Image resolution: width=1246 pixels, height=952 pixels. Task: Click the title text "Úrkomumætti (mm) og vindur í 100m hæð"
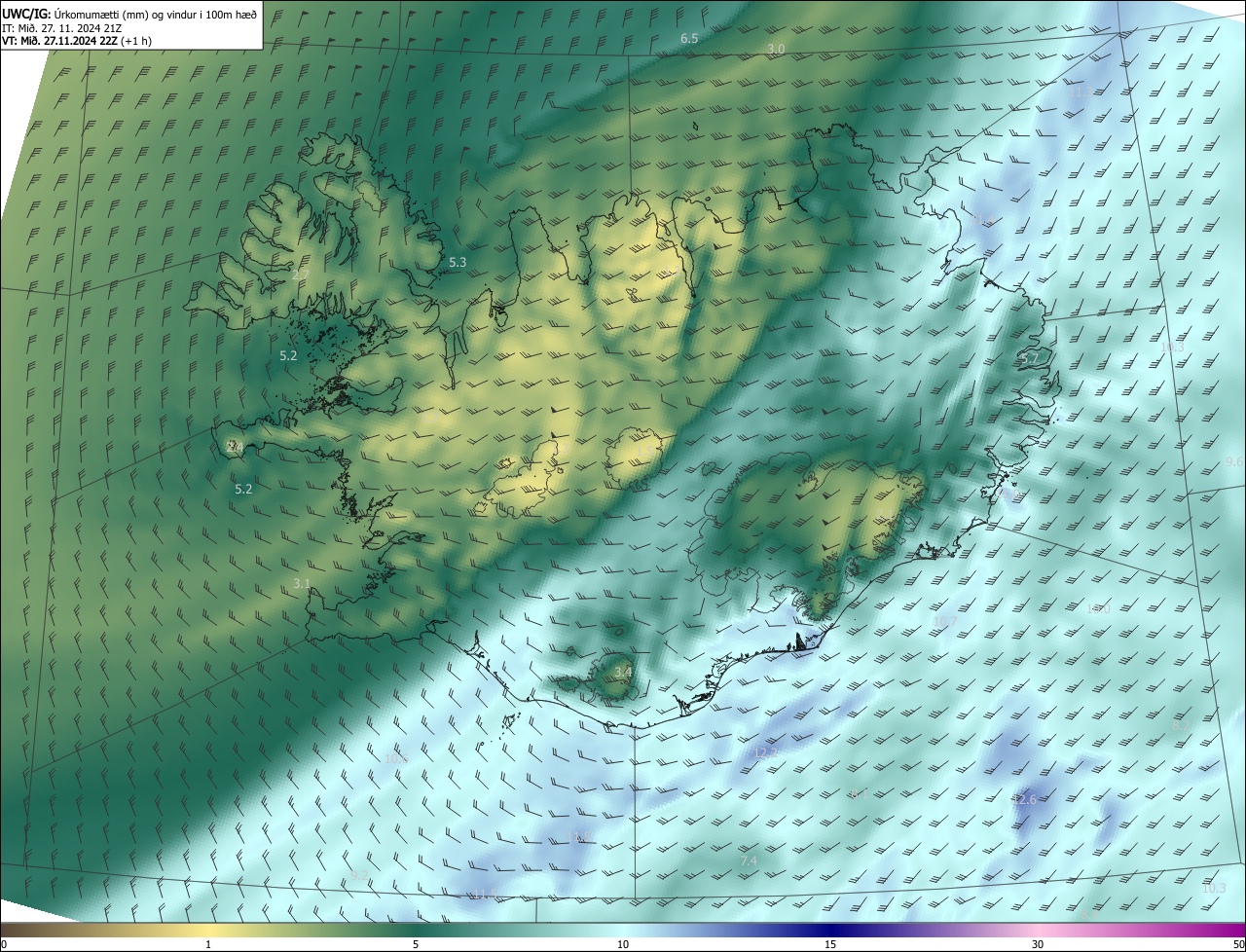156,14
